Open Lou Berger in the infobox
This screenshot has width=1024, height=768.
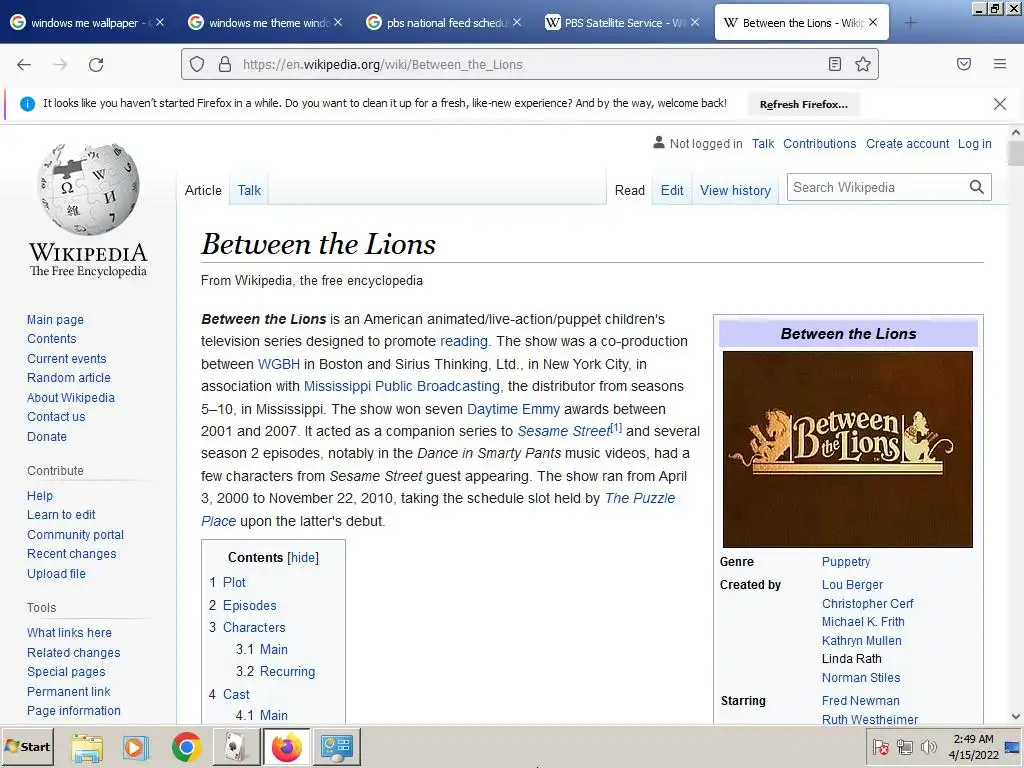coord(852,584)
